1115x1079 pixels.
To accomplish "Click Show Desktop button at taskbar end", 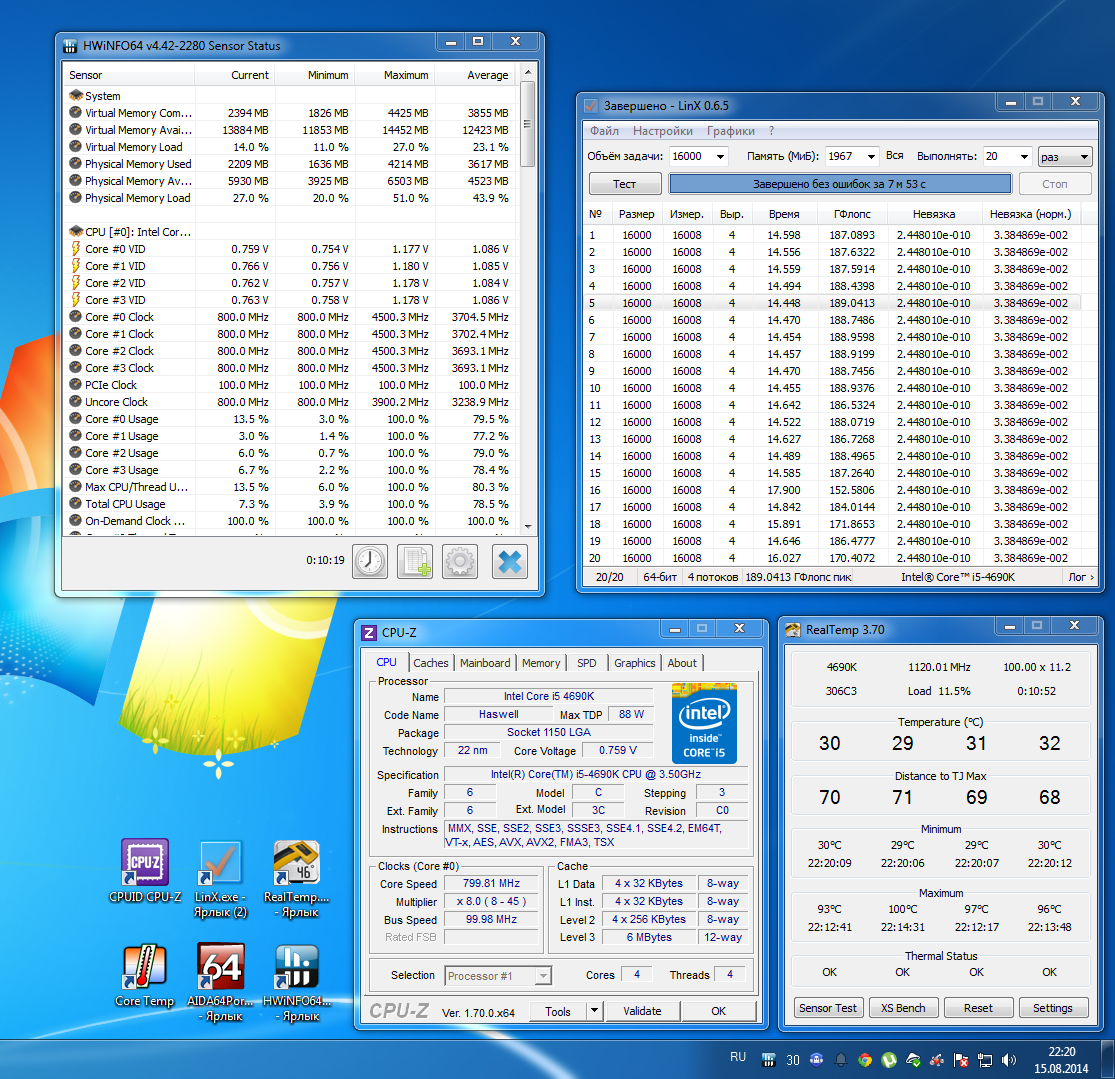I will coord(1107,1060).
